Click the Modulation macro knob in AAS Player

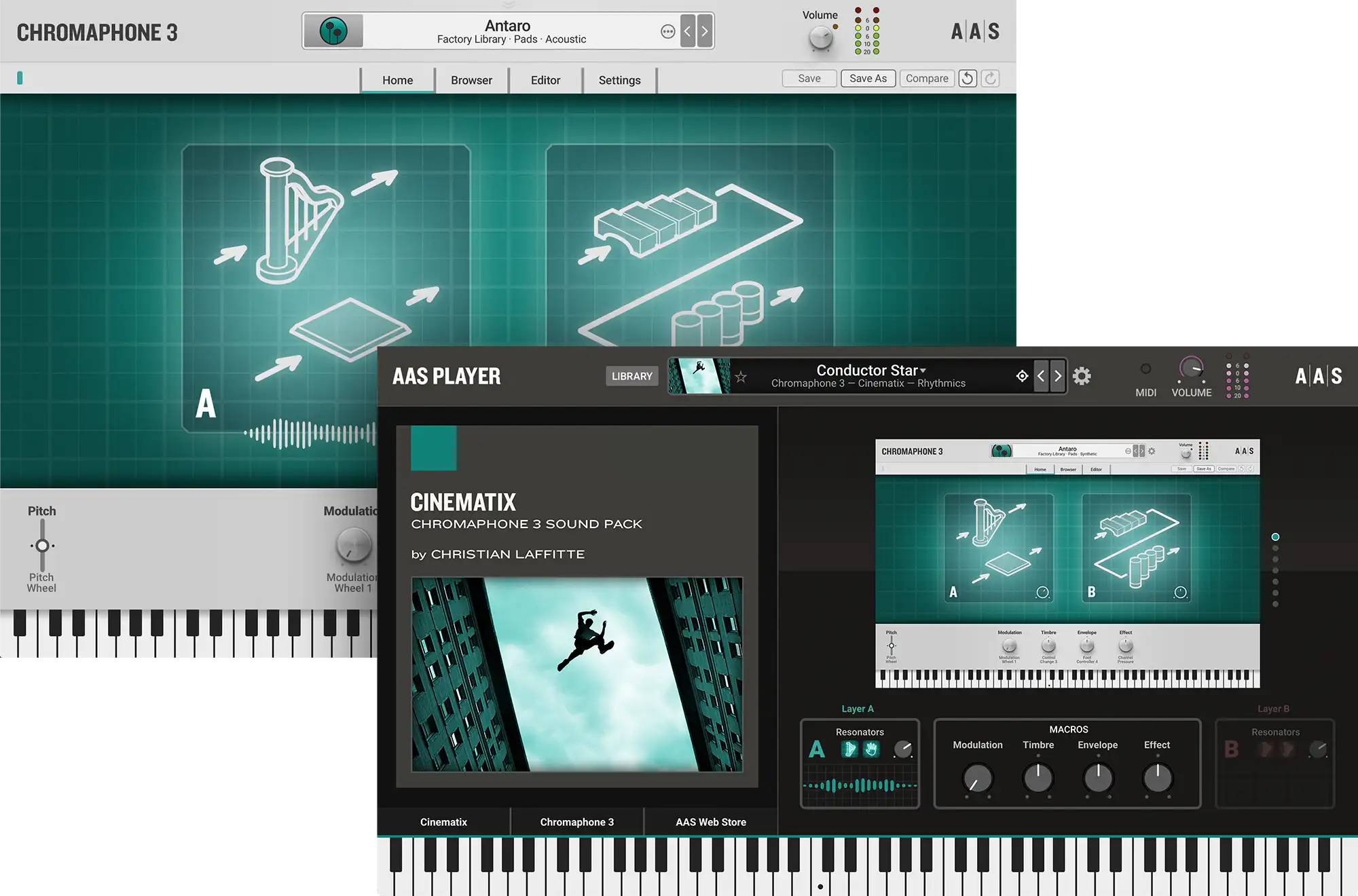(x=978, y=779)
